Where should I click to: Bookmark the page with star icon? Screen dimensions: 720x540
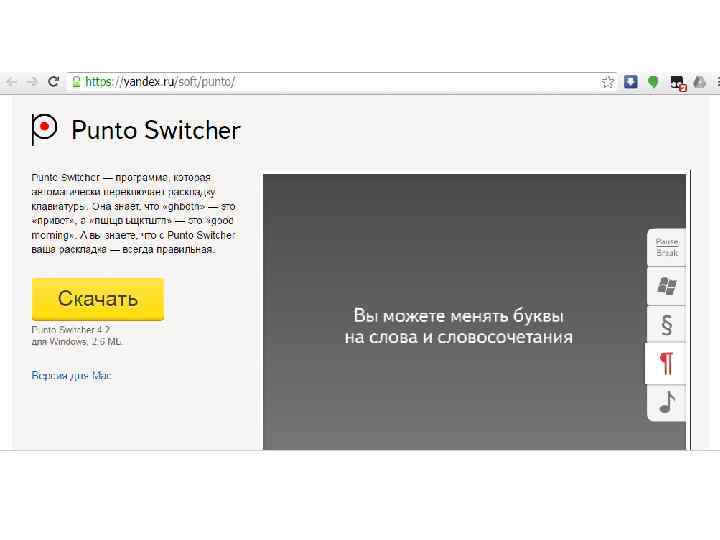pos(608,82)
